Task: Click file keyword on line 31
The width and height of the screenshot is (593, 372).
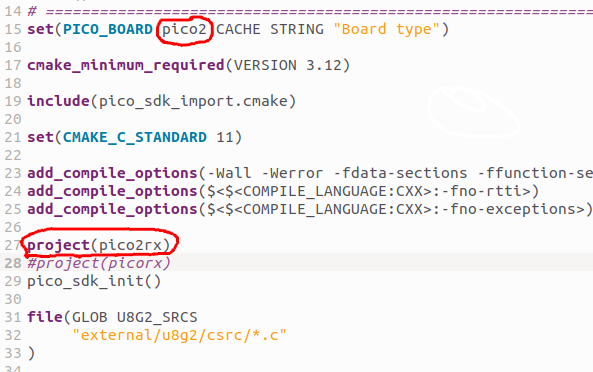Action: coord(45,317)
